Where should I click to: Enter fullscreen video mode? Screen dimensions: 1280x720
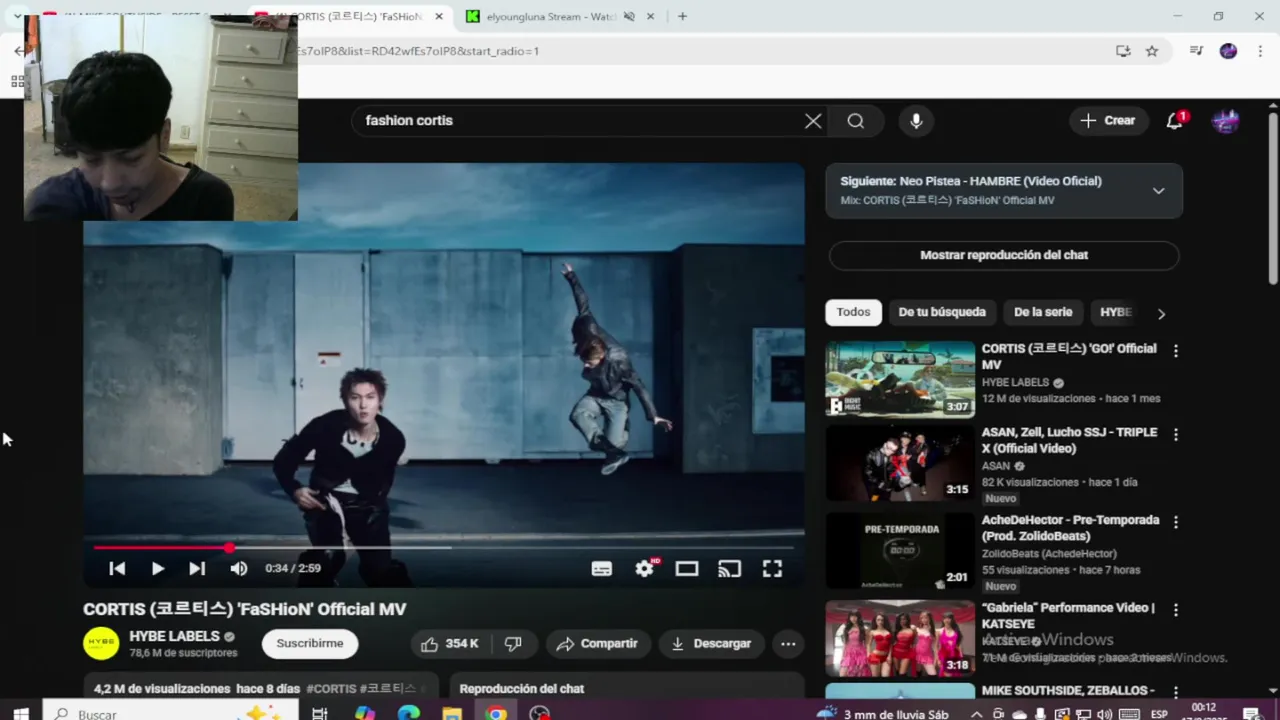point(773,568)
